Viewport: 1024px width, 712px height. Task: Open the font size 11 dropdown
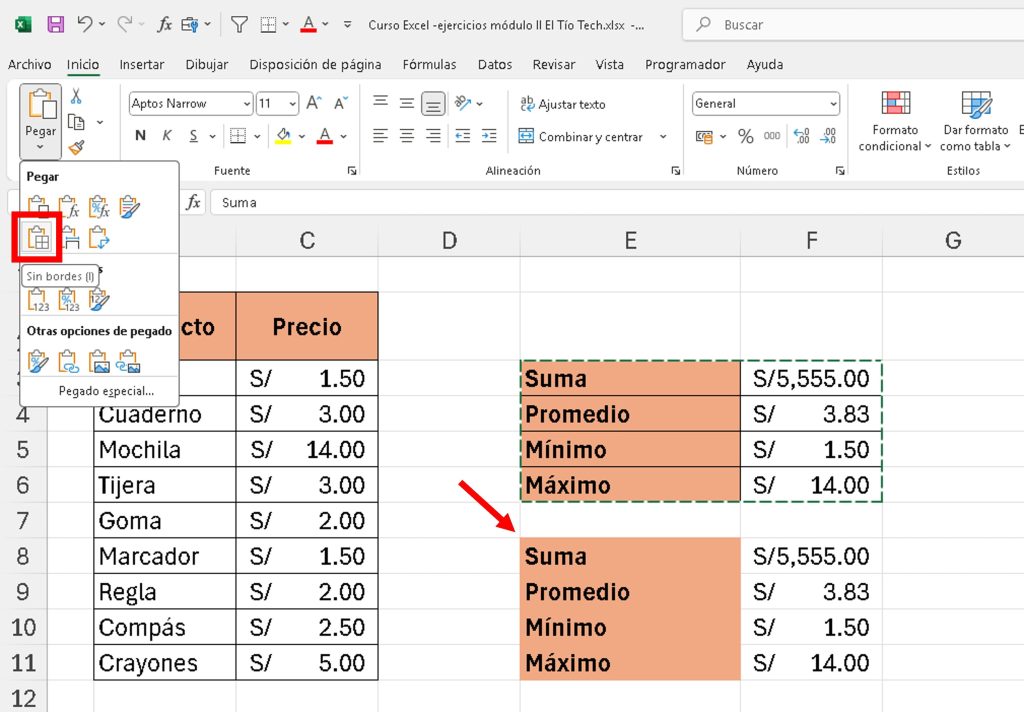293,104
